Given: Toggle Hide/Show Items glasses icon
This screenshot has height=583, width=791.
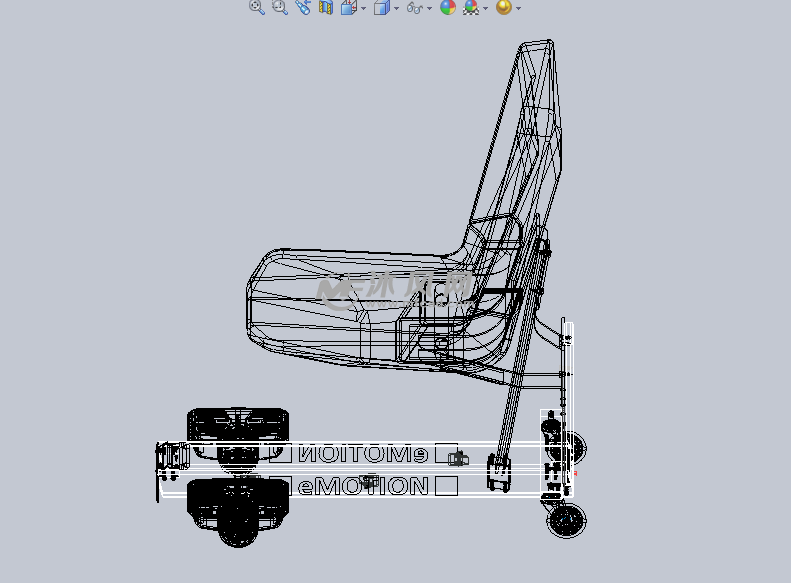Looking at the screenshot, I should coord(414,8).
